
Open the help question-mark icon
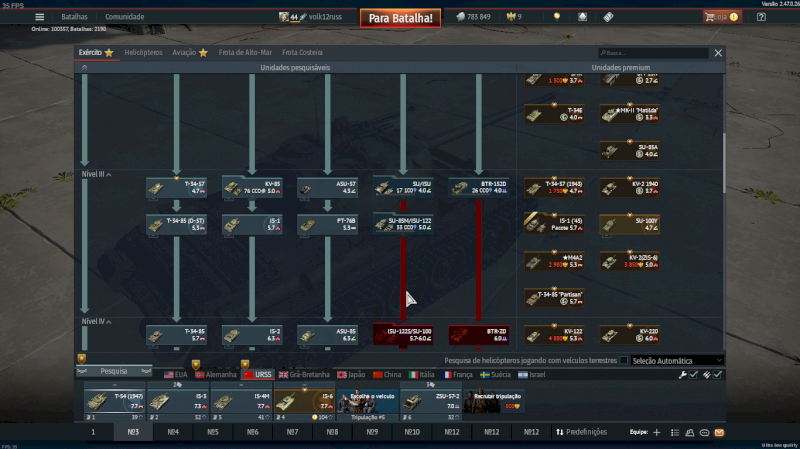tap(761, 17)
